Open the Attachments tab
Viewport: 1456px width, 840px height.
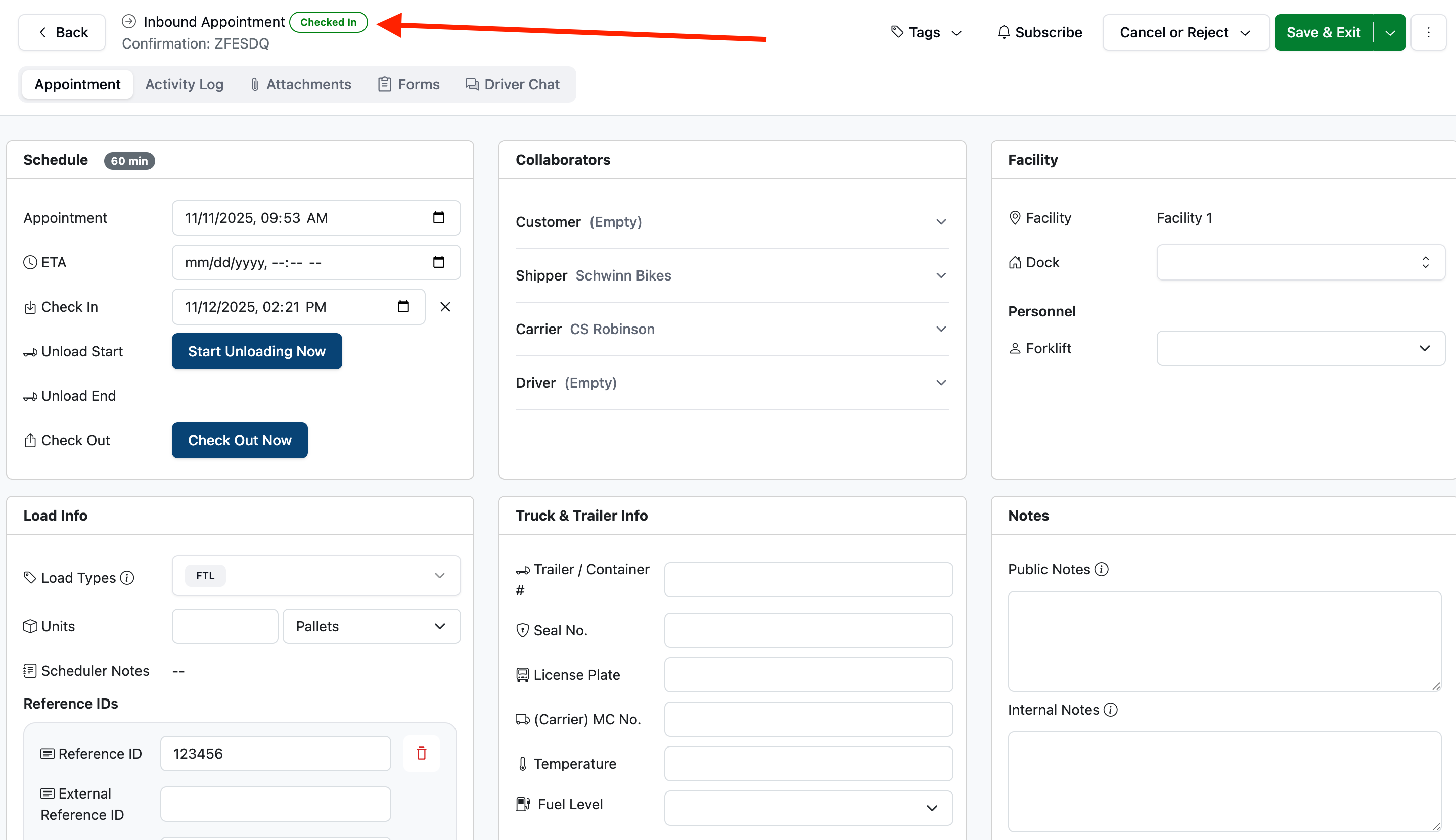coord(301,84)
